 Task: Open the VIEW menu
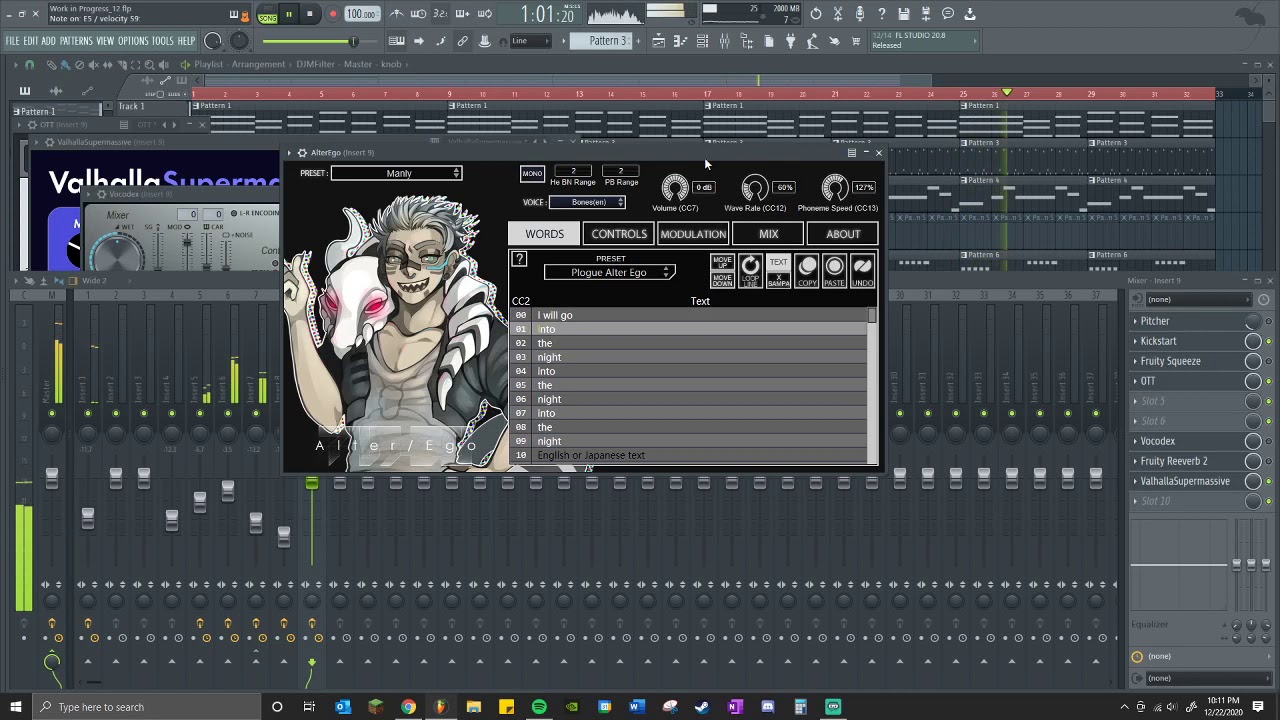tap(105, 41)
